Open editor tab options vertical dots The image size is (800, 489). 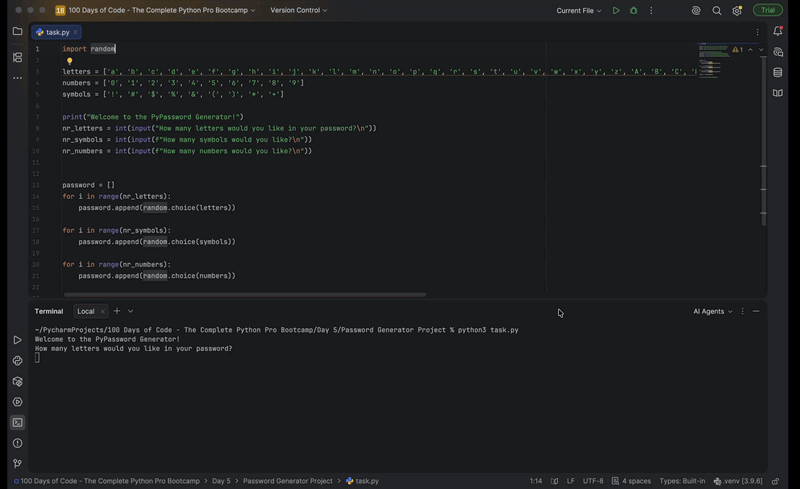[x=757, y=32]
